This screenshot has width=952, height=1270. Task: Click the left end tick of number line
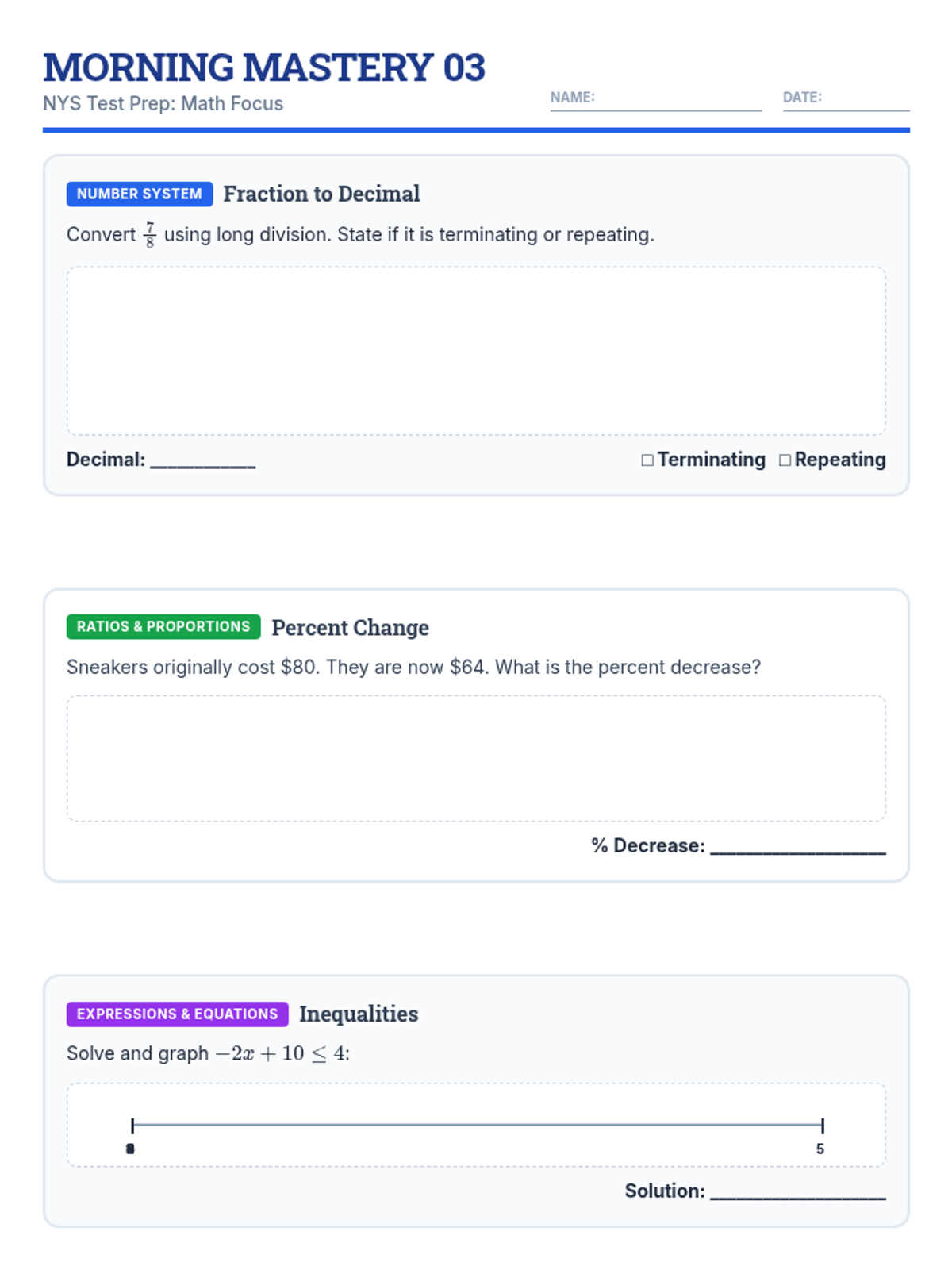[132, 1126]
